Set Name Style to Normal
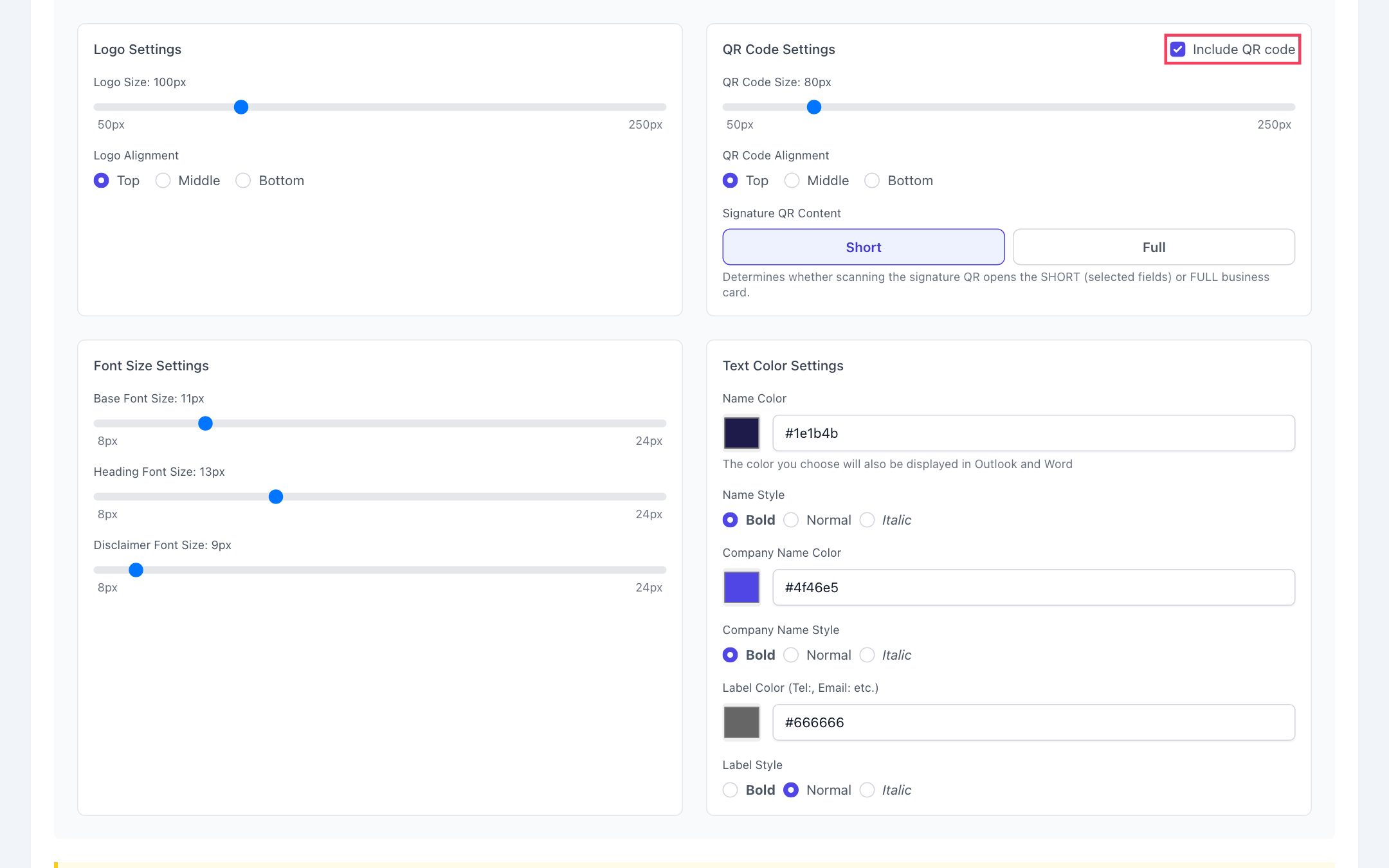This screenshot has height=868, width=1389. (791, 520)
